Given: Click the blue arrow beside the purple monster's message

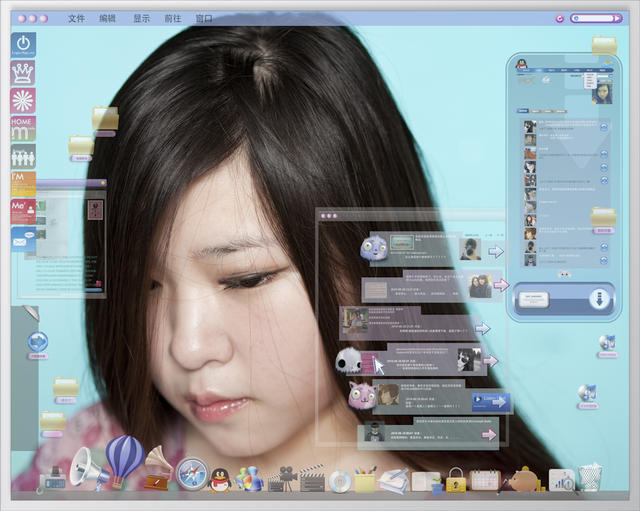Looking at the screenshot, I should (x=496, y=251).
